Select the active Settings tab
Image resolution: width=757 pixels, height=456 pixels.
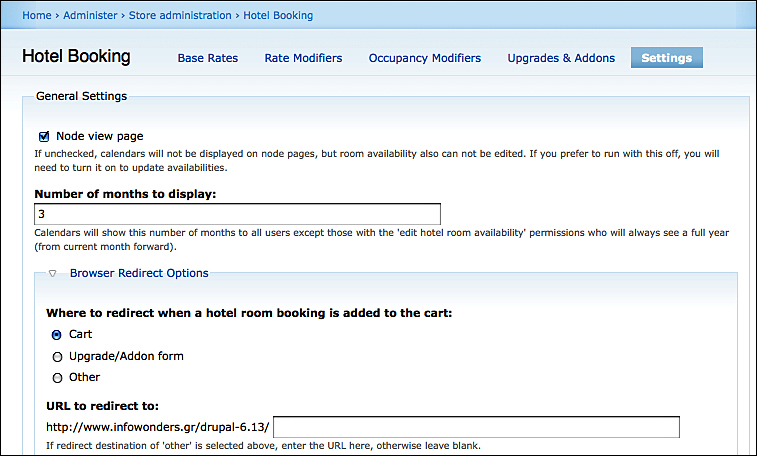[666, 58]
